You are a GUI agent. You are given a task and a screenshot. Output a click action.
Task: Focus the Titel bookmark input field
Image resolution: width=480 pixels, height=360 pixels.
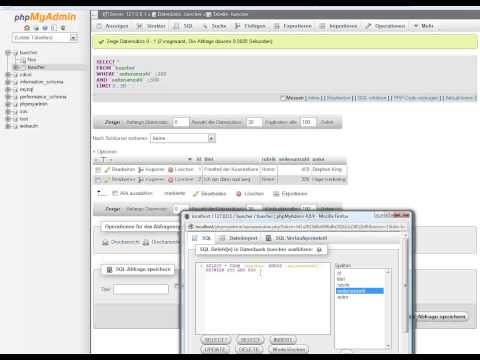(x=141, y=289)
